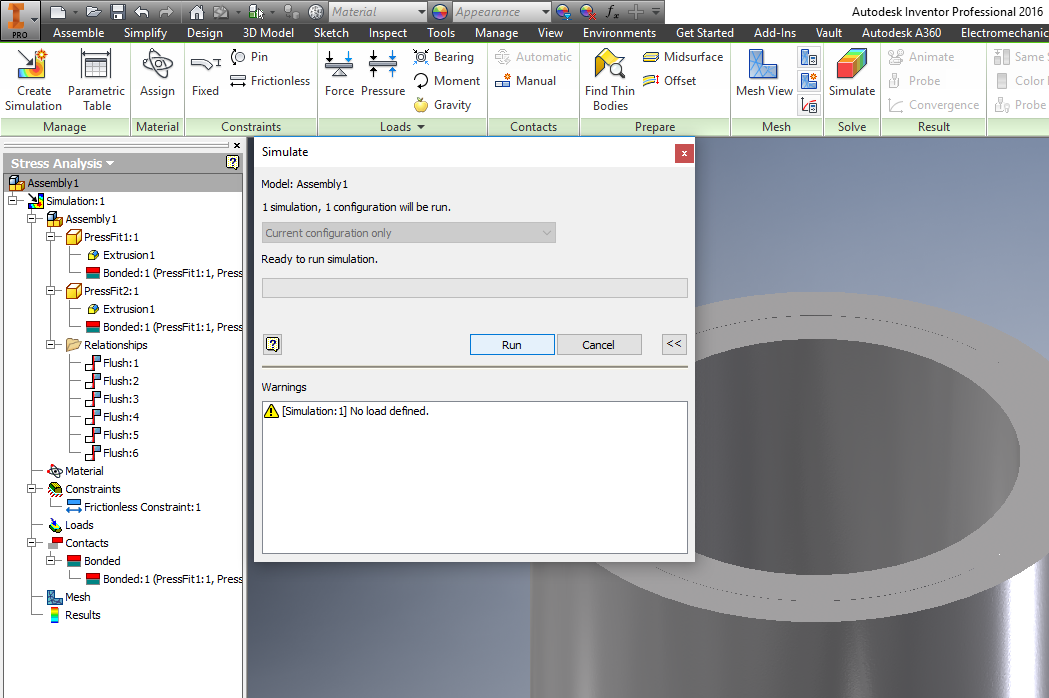The image size is (1049, 698).
Task: Collapse the Simulation:1 tree node
Action: pos(12,201)
